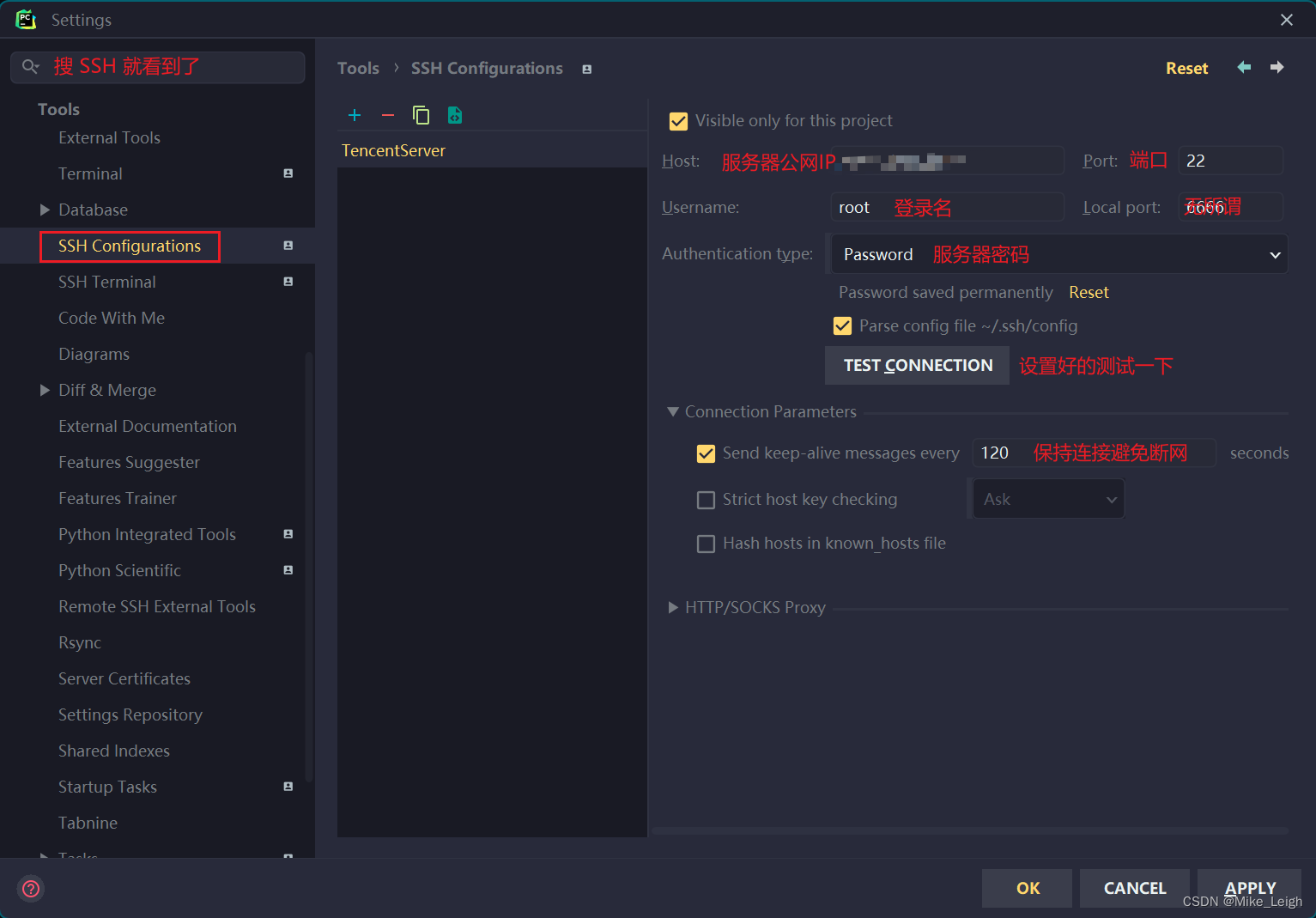Select Features Suggester item
The width and height of the screenshot is (1316, 918).
tap(129, 462)
